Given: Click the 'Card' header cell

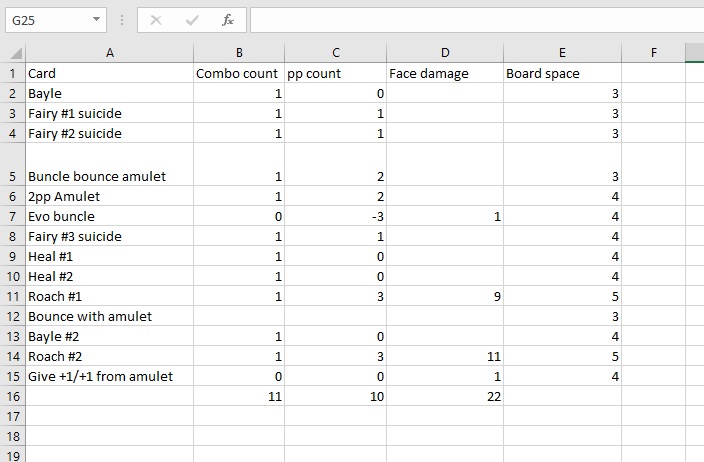Looking at the screenshot, I should coord(110,73).
